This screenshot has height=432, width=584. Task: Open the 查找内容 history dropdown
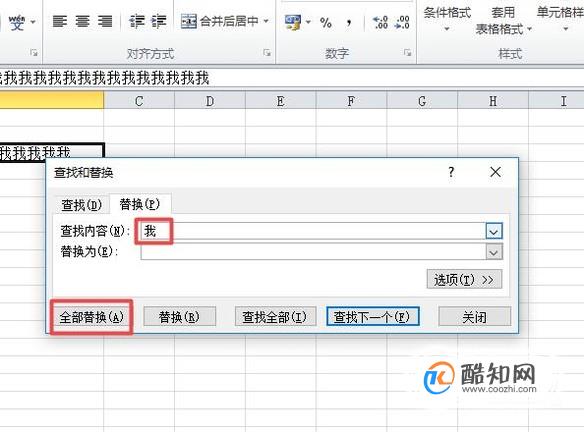494,231
